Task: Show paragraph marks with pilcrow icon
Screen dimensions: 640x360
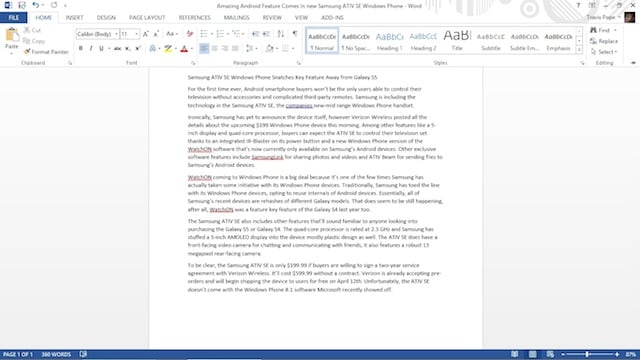Action: (x=295, y=34)
